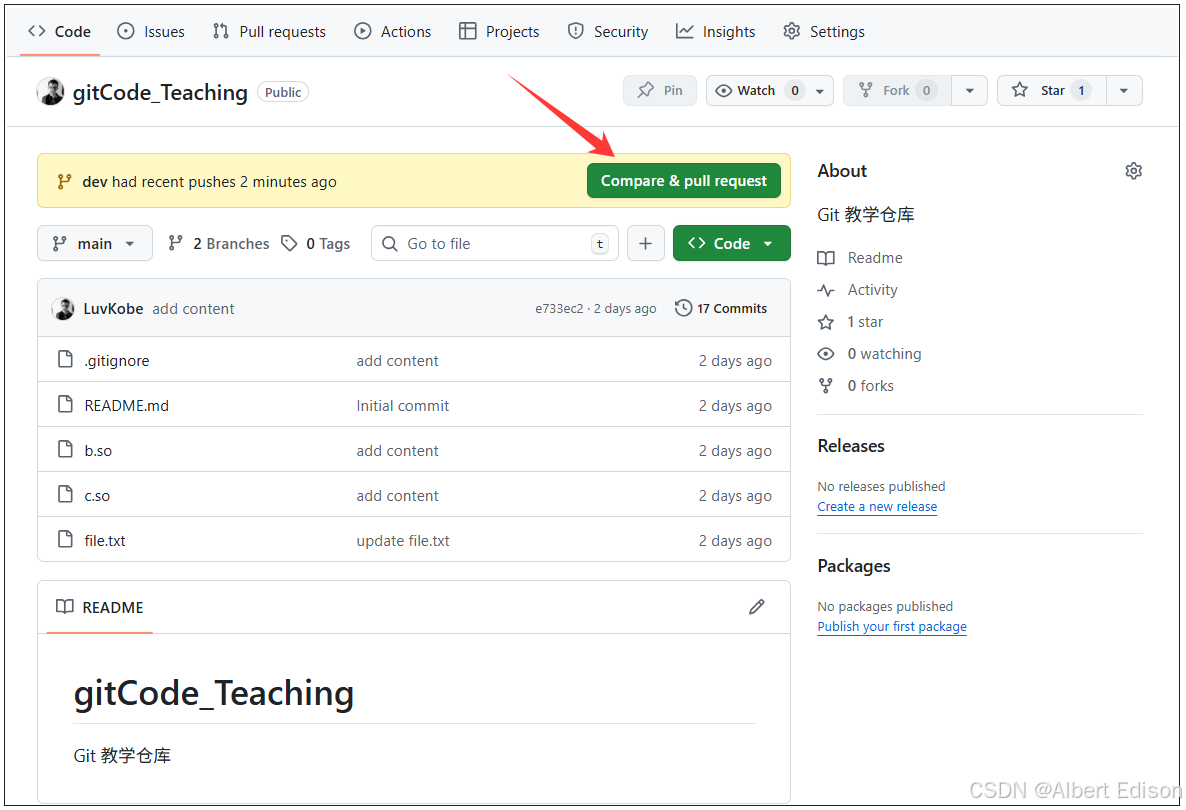Click the book icon beside Readme
The height and width of the screenshot is (810, 1186).
pos(826,259)
